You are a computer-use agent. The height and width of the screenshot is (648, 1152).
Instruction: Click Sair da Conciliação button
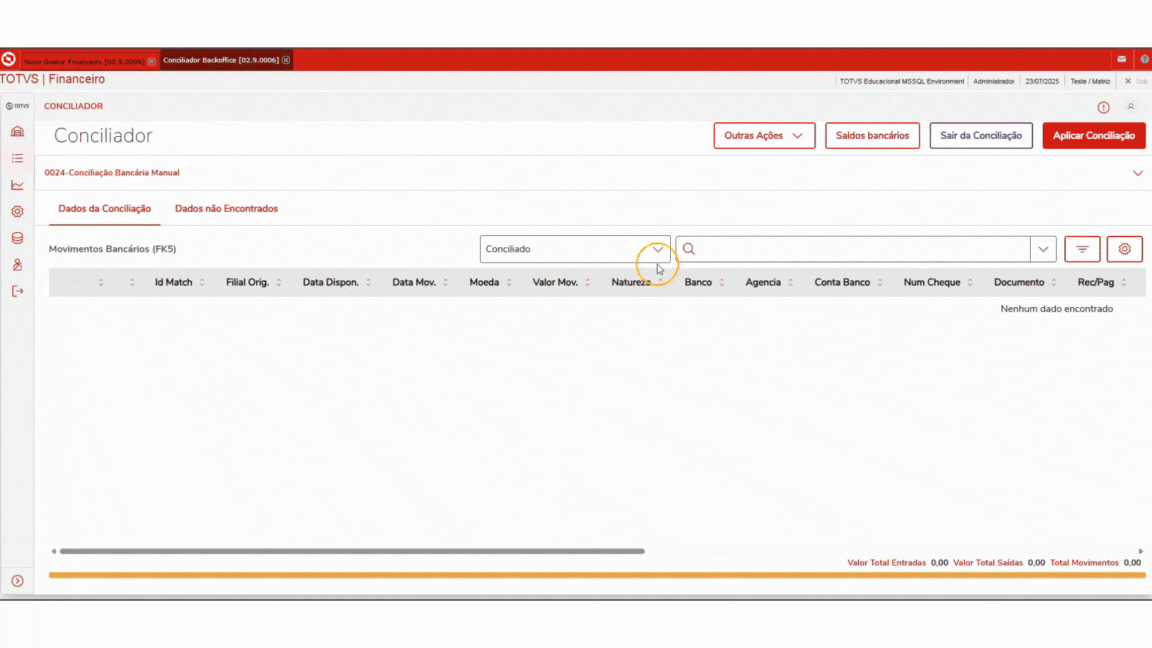(x=981, y=136)
